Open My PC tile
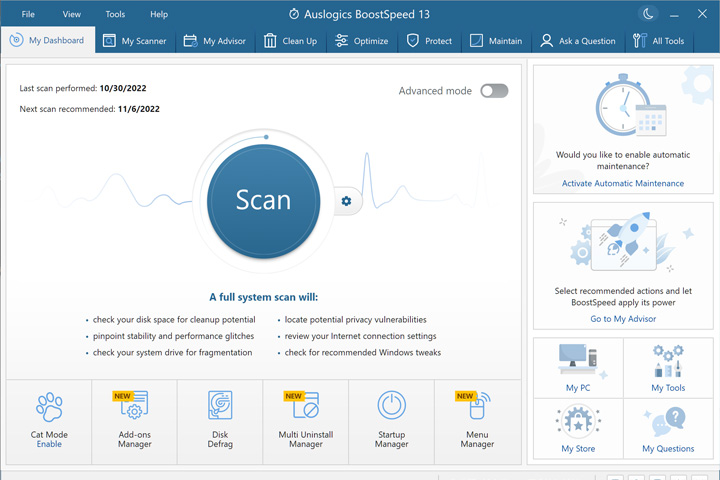This screenshot has width=720, height=480. [x=578, y=368]
